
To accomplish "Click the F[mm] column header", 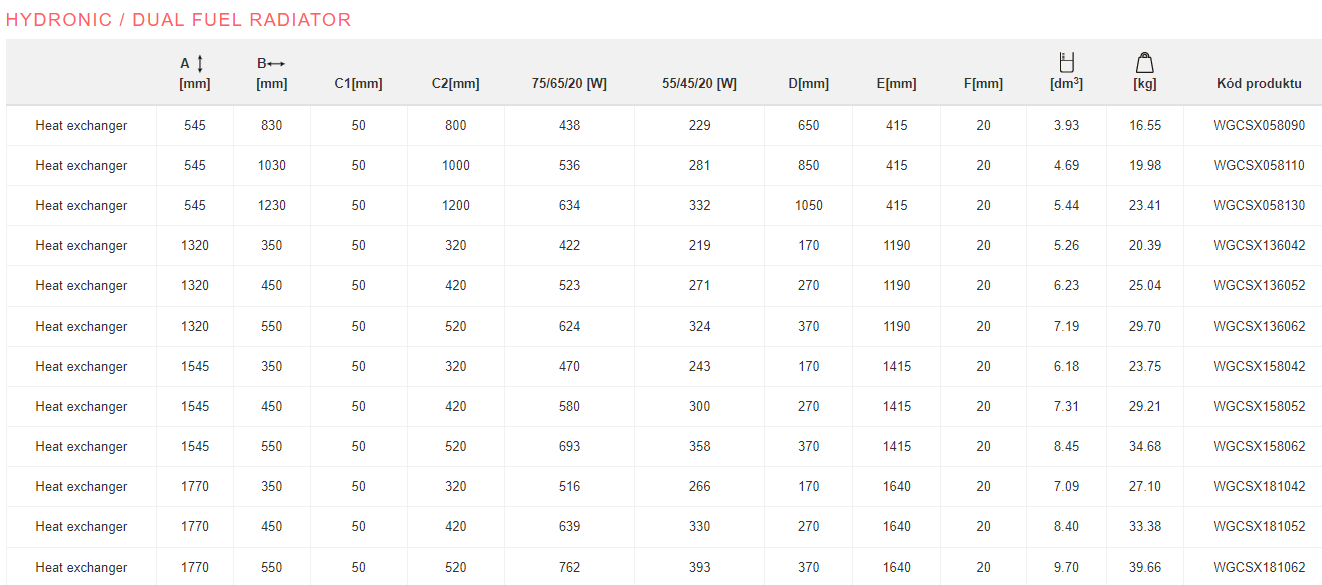I will point(983,84).
